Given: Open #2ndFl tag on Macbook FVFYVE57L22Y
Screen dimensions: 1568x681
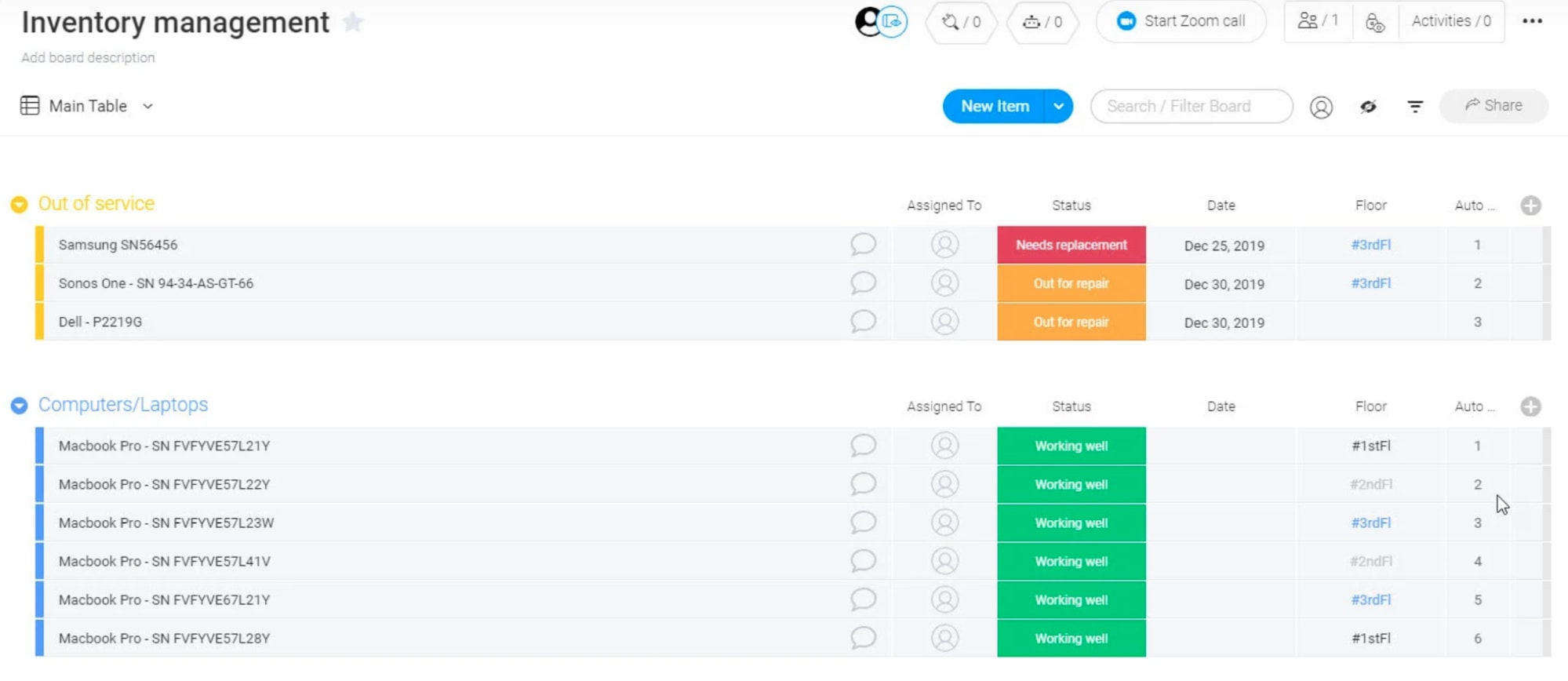Looking at the screenshot, I should [1370, 484].
